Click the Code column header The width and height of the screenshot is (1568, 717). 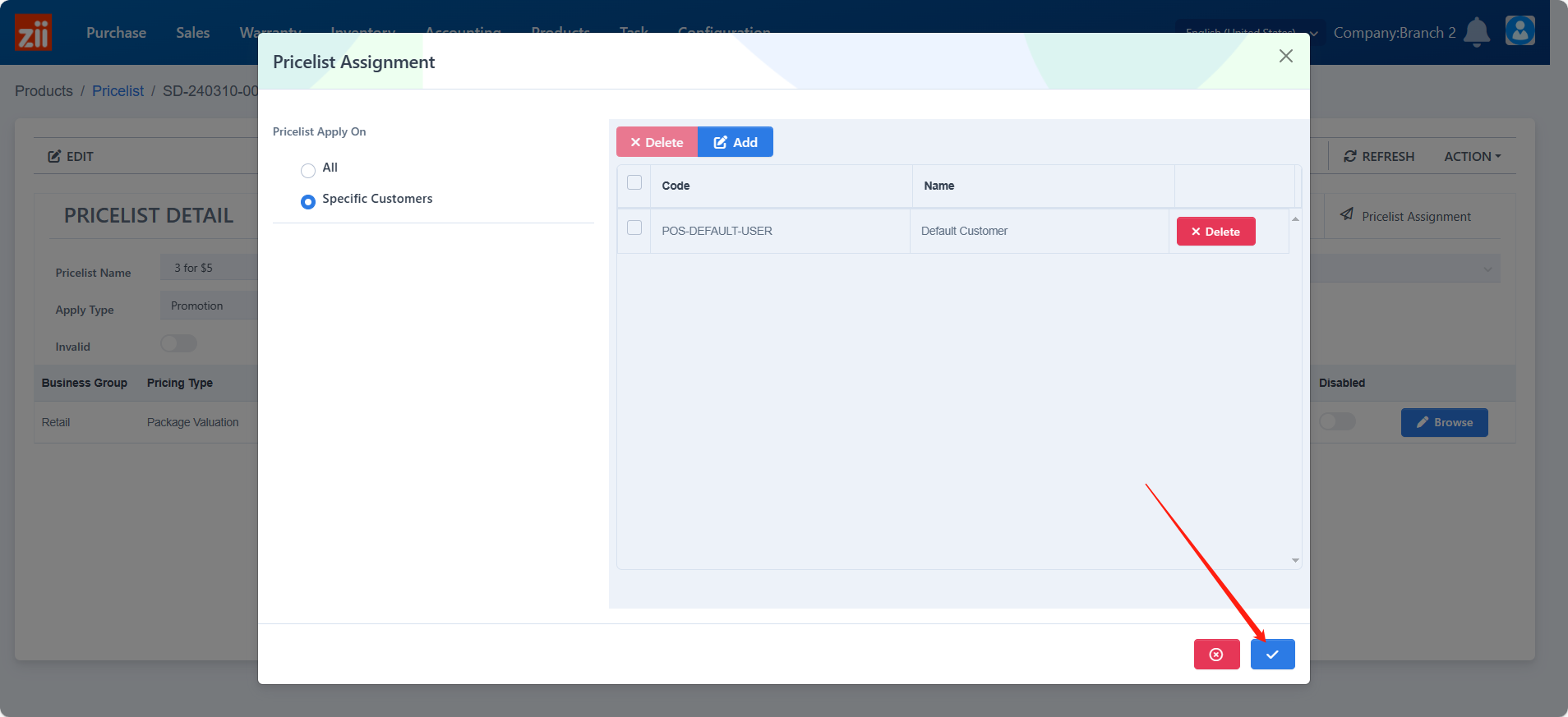tap(781, 186)
